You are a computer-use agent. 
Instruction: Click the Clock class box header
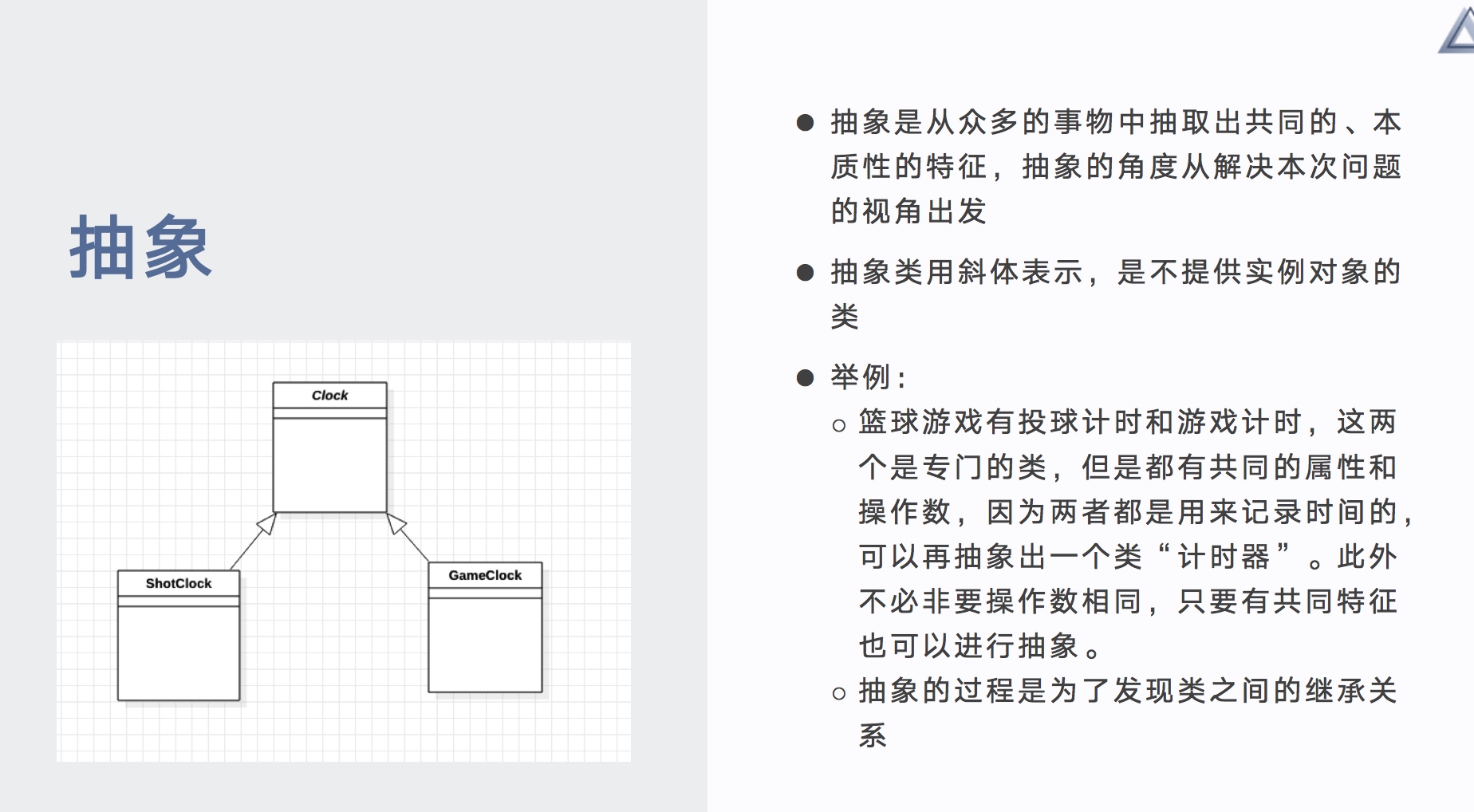point(329,395)
